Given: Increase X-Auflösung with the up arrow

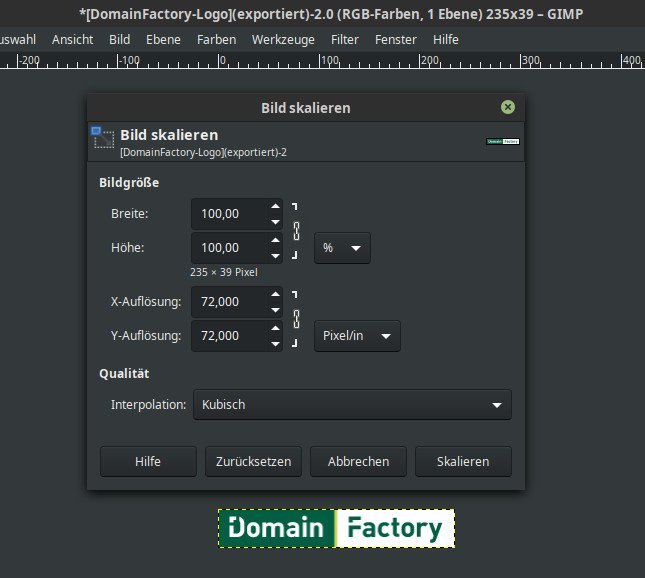Looking at the screenshot, I should click(x=276, y=294).
